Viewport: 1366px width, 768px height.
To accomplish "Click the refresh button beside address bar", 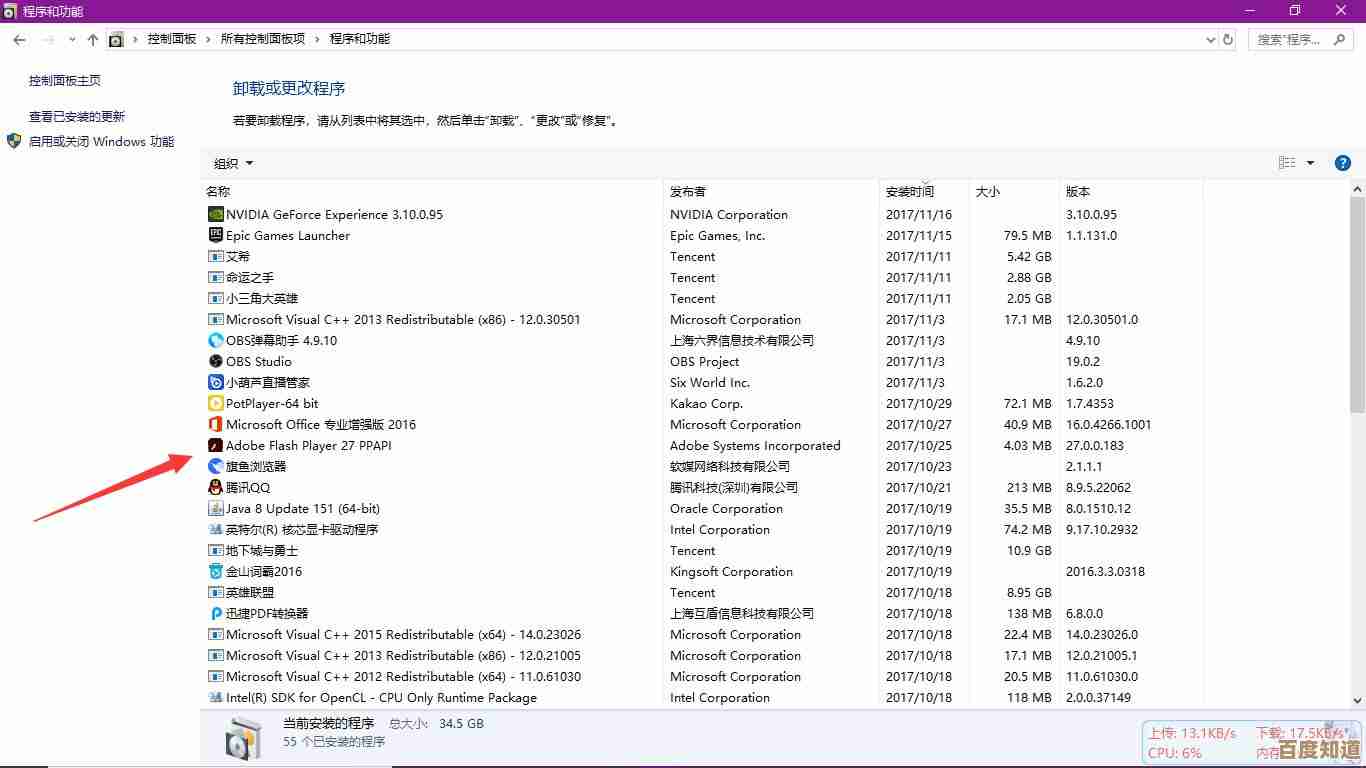I will 1228,39.
